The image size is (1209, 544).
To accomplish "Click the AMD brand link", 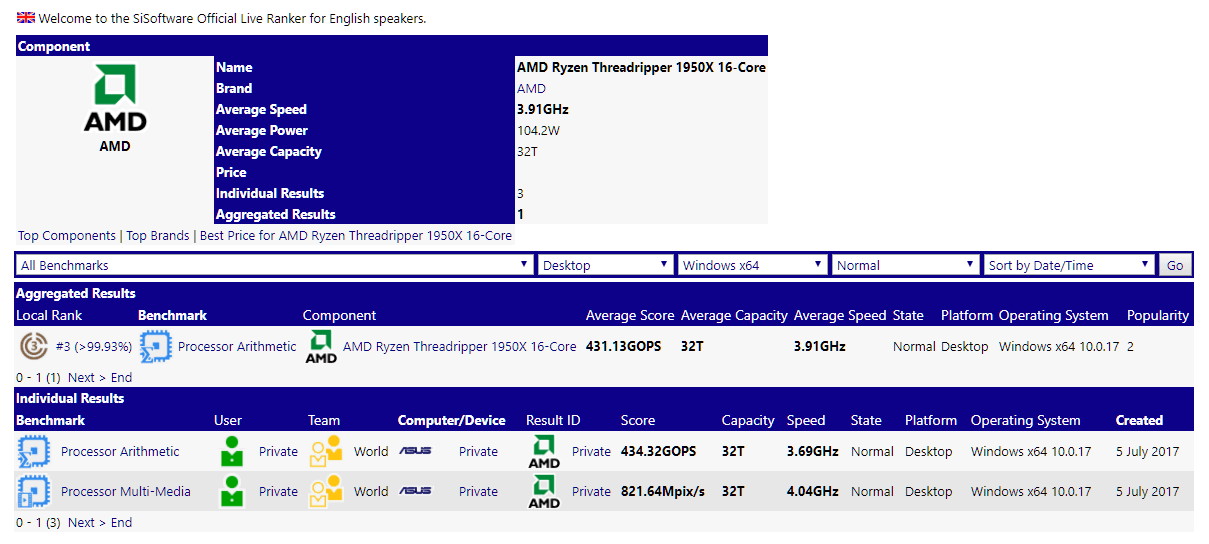I will pyautogui.click(x=531, y=89).
